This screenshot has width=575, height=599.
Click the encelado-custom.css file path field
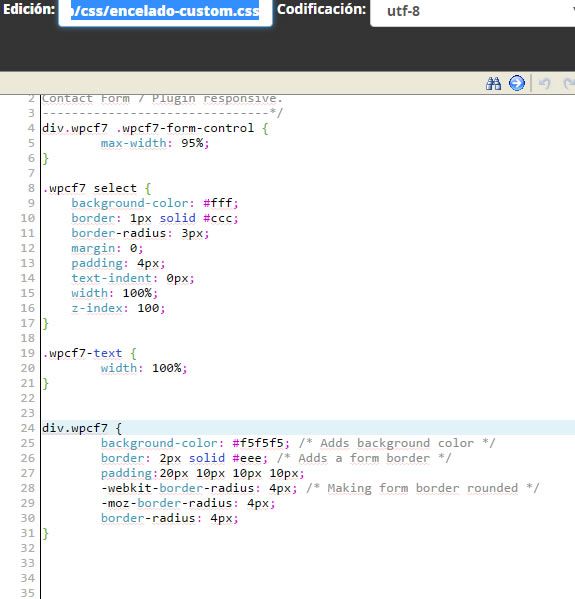point(165,11)
